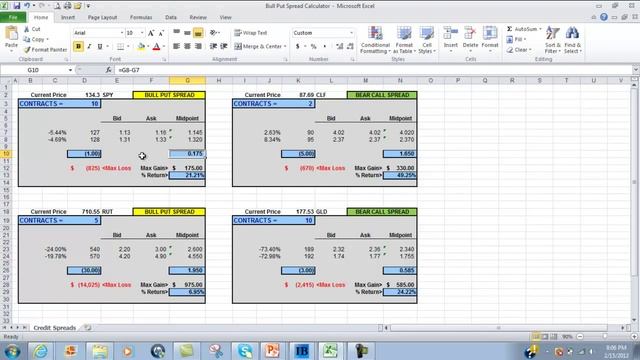Switch to the Page Layout tab
Screen dimensions: 640x360
(x=102, y=18)
